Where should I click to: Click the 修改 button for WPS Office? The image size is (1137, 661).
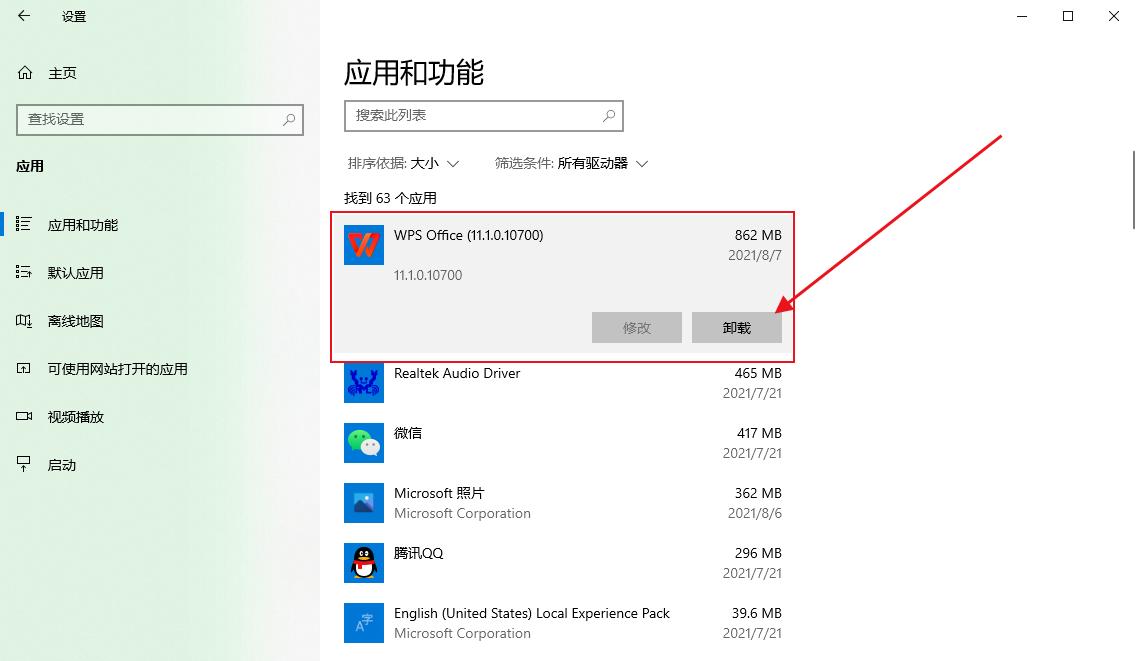pyautogui.click(x=637, y=327)
